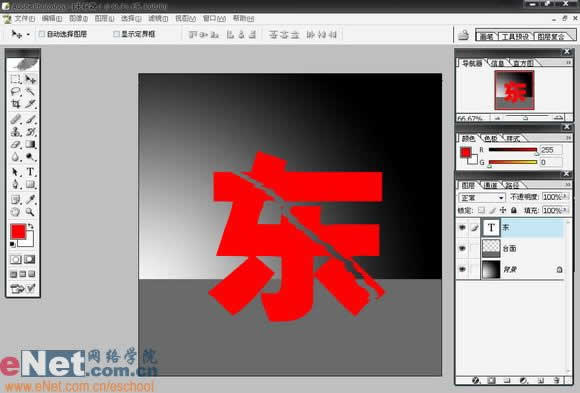Select the Eyedropper tool

coord(30,199)
